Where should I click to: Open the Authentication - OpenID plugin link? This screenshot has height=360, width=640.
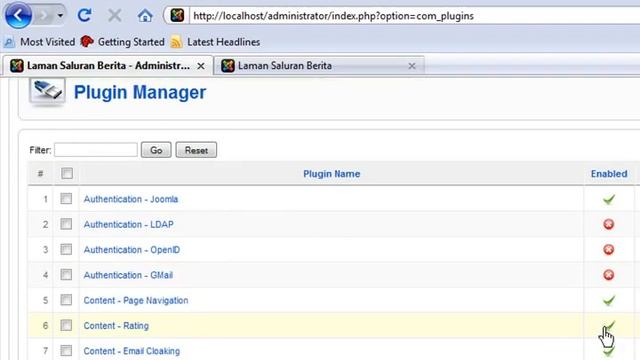click(131, 250)
